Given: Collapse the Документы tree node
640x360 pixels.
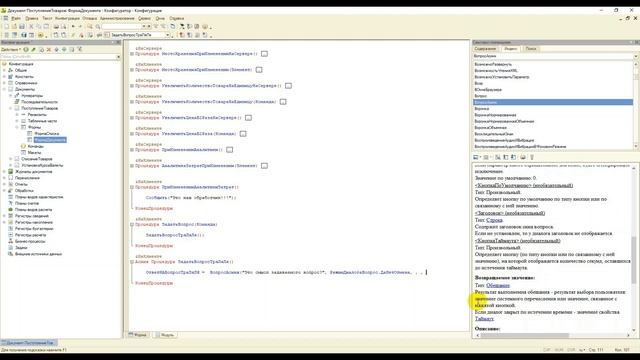Looking at the screenshot, I should pos(4,89).
